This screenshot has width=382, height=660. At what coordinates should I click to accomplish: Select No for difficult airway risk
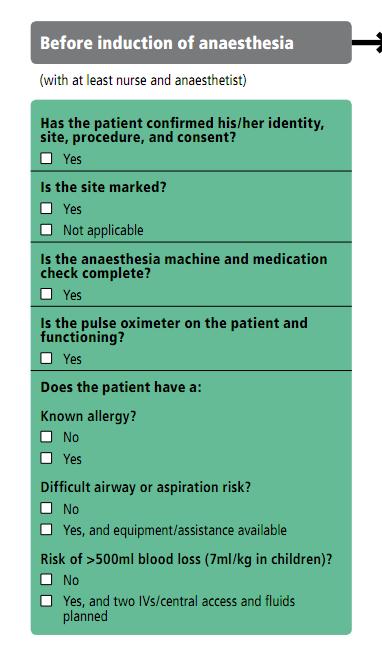click(x=46, y=508)
